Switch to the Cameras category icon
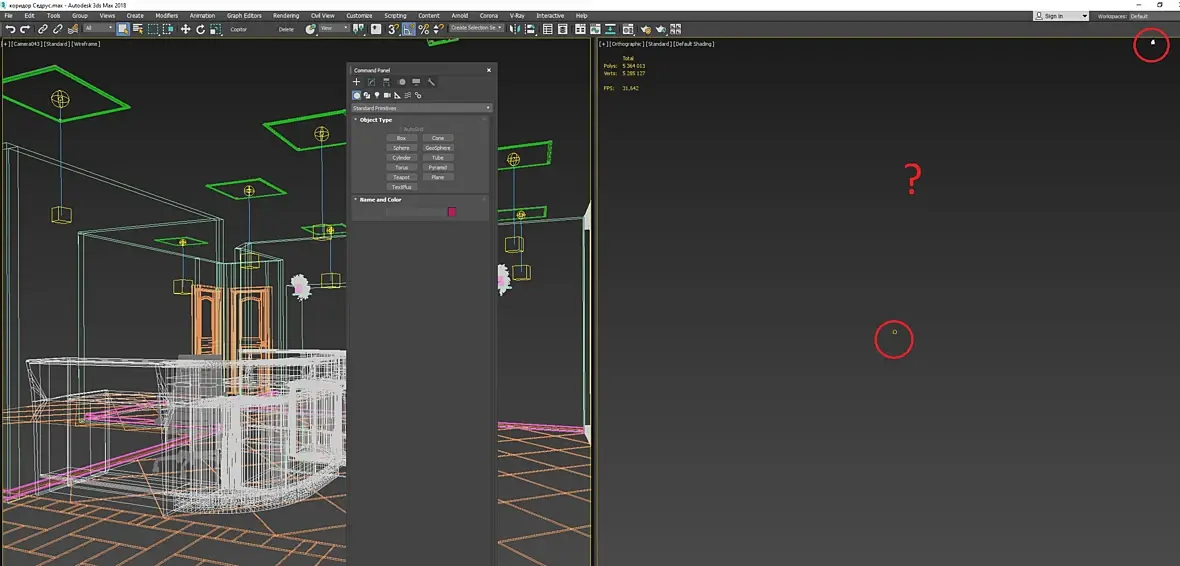This screenshot has height=566, width=1180. pyautogui.click(x=386, y=95)
